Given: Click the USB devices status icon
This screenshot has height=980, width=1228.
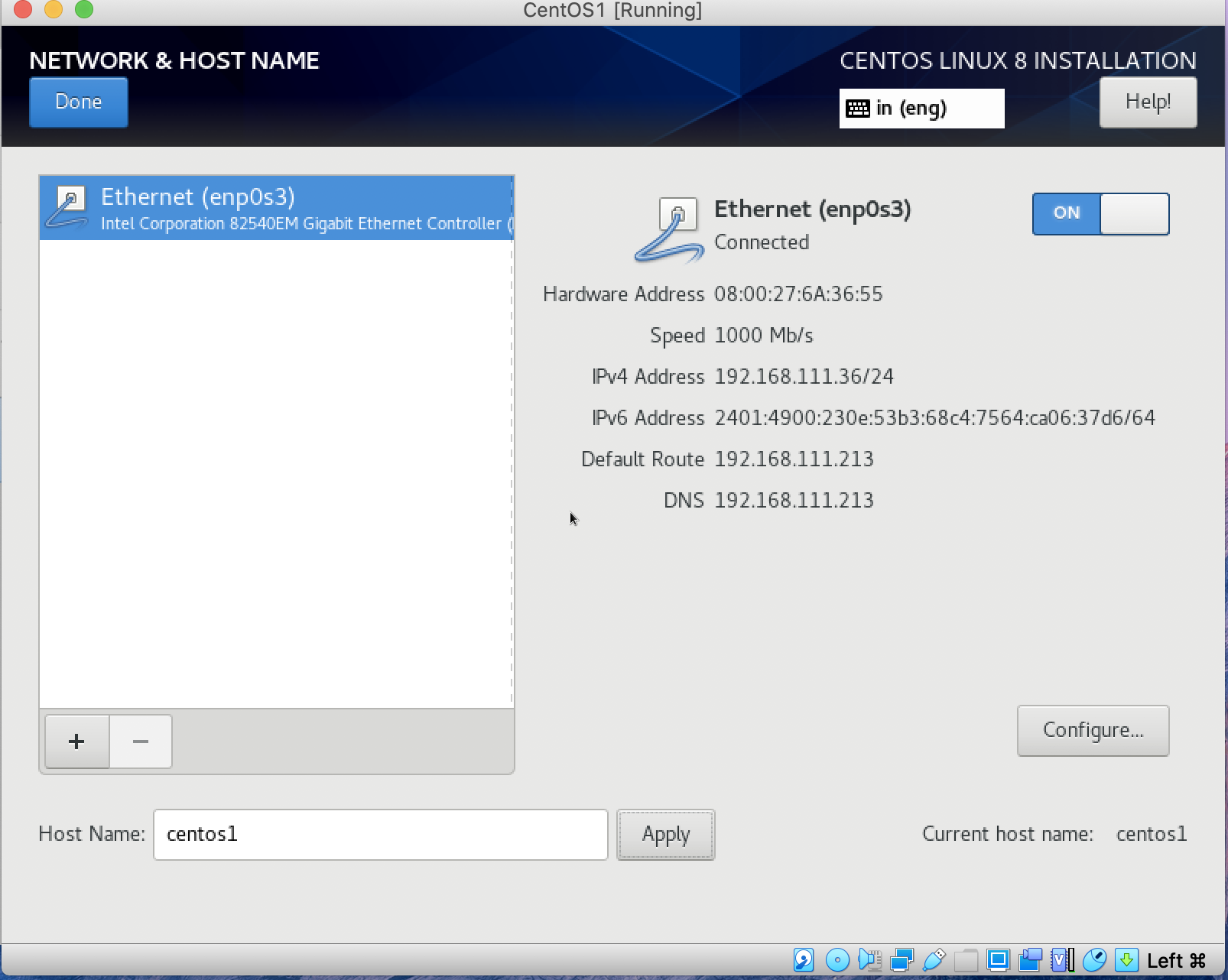Looking at the screenshot, I should pyautogui.click(x=934, y=959).
